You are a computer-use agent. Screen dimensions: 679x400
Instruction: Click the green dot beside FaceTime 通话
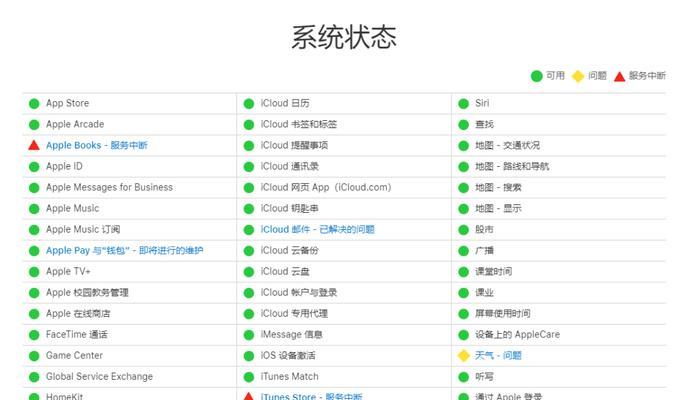pyautogui.click(x=34, y=335)
